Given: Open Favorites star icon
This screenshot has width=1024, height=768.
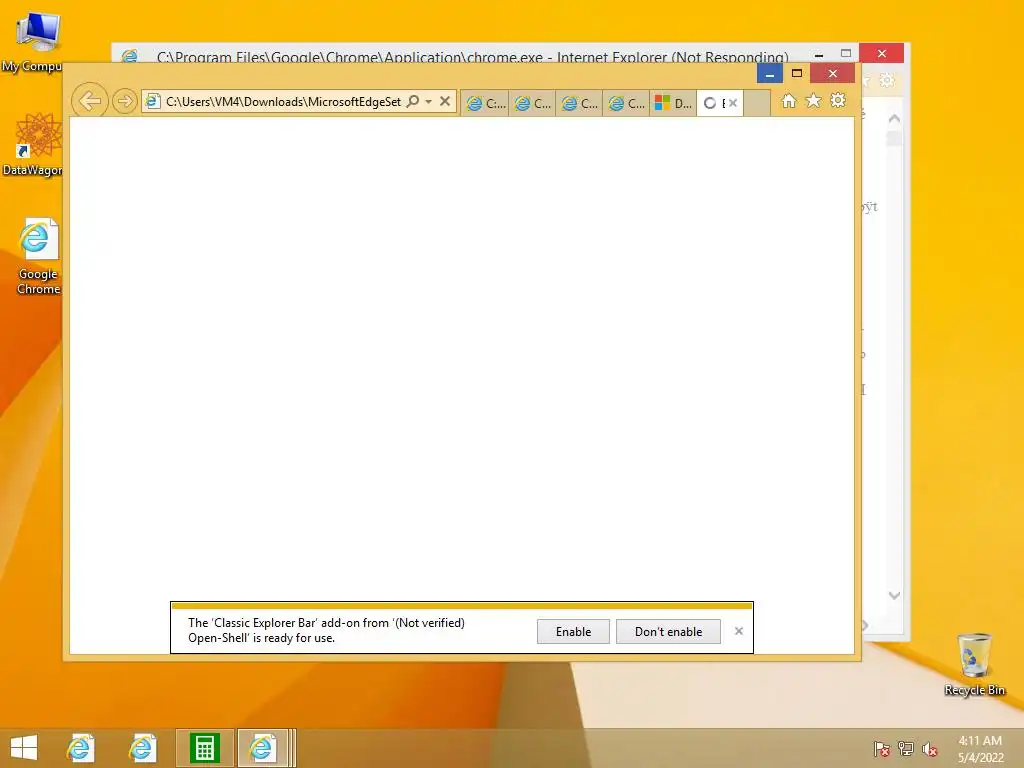Looking at the screenshot, I should [813, 101].
